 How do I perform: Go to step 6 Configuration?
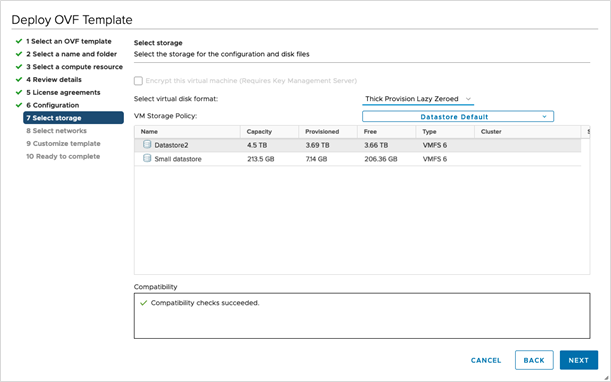click(x=53, y=105)
